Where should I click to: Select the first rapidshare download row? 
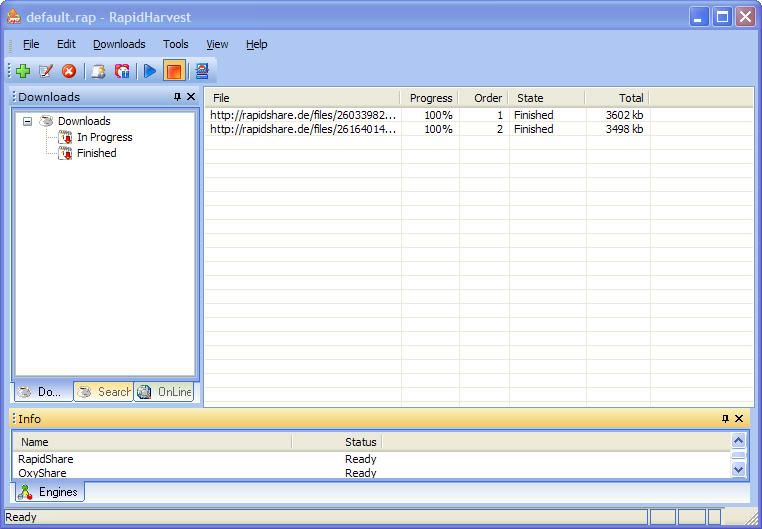pos(303,115)
